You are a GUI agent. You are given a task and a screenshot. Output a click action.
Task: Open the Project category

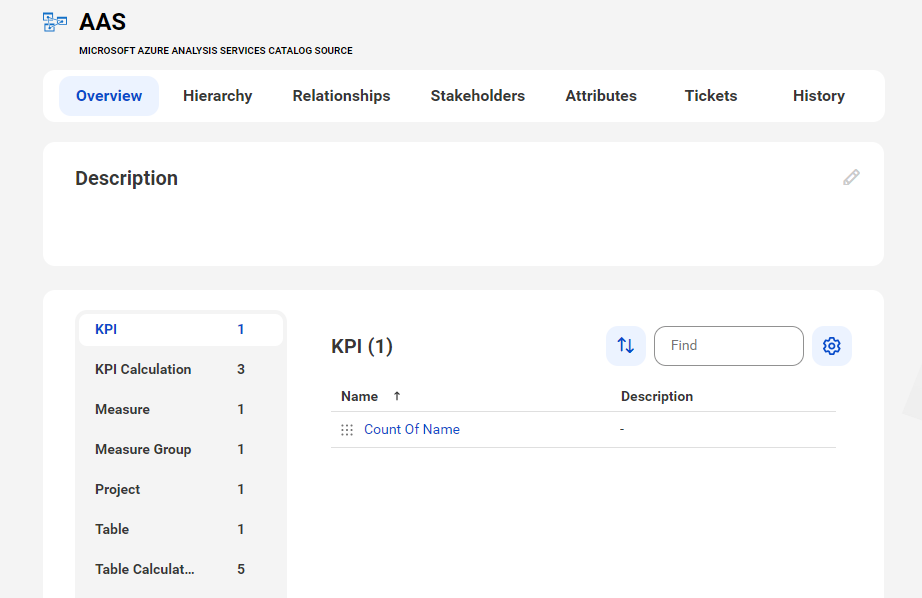coord(181,489)
